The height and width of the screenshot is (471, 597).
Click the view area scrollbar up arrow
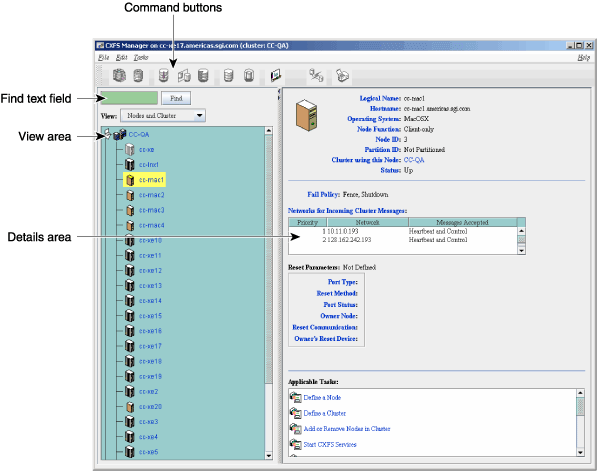[x=269, y=131]
